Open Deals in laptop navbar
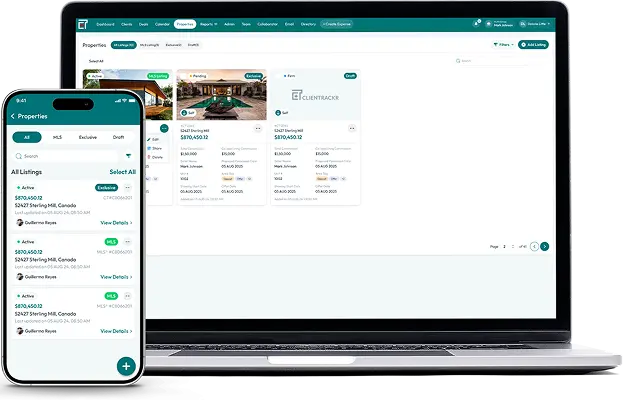The width and height of the screenshot is (623, 400). 143,24
